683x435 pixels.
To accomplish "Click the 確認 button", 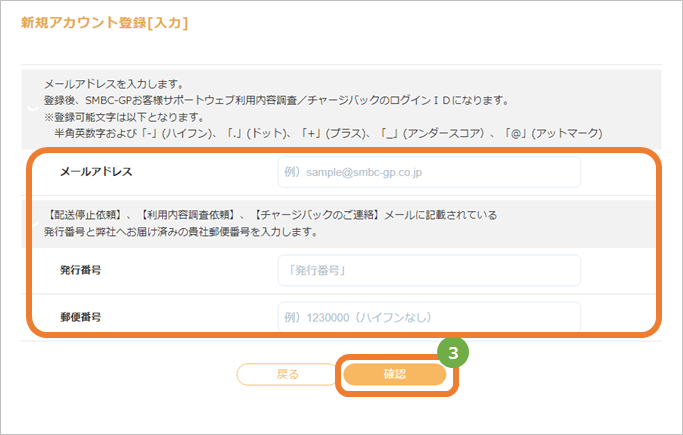I will pos(395,374).
